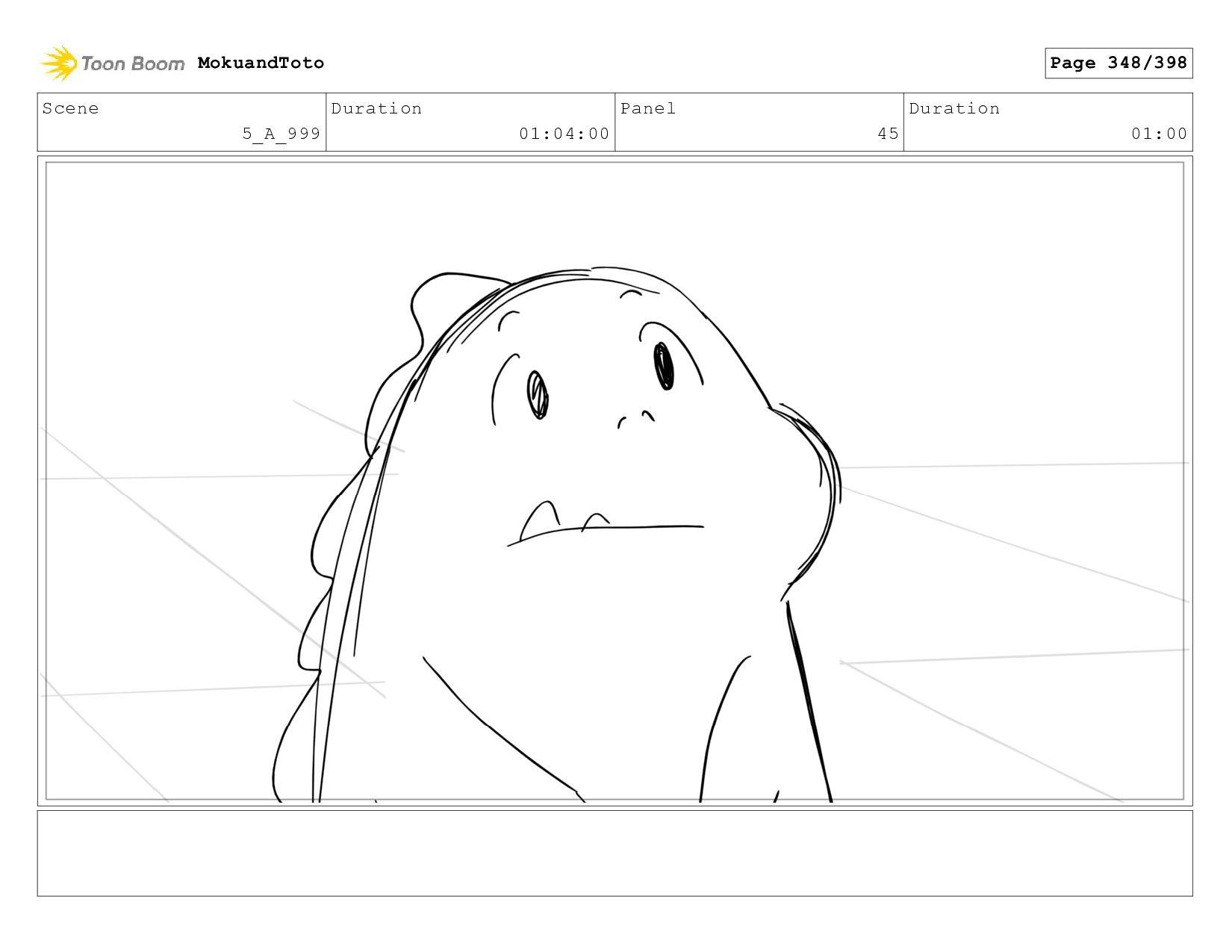The height and width of the screenshot is (952, 1232).
Task: Select the Panel label
Action: tap(648, 109)
